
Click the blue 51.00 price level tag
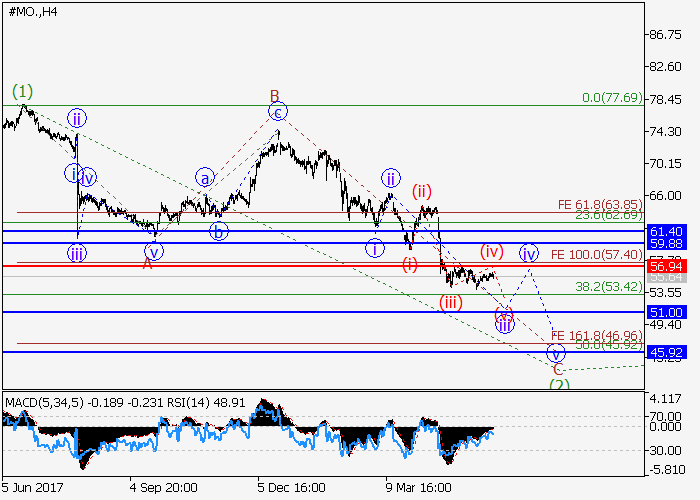click(x=665, y=312)
